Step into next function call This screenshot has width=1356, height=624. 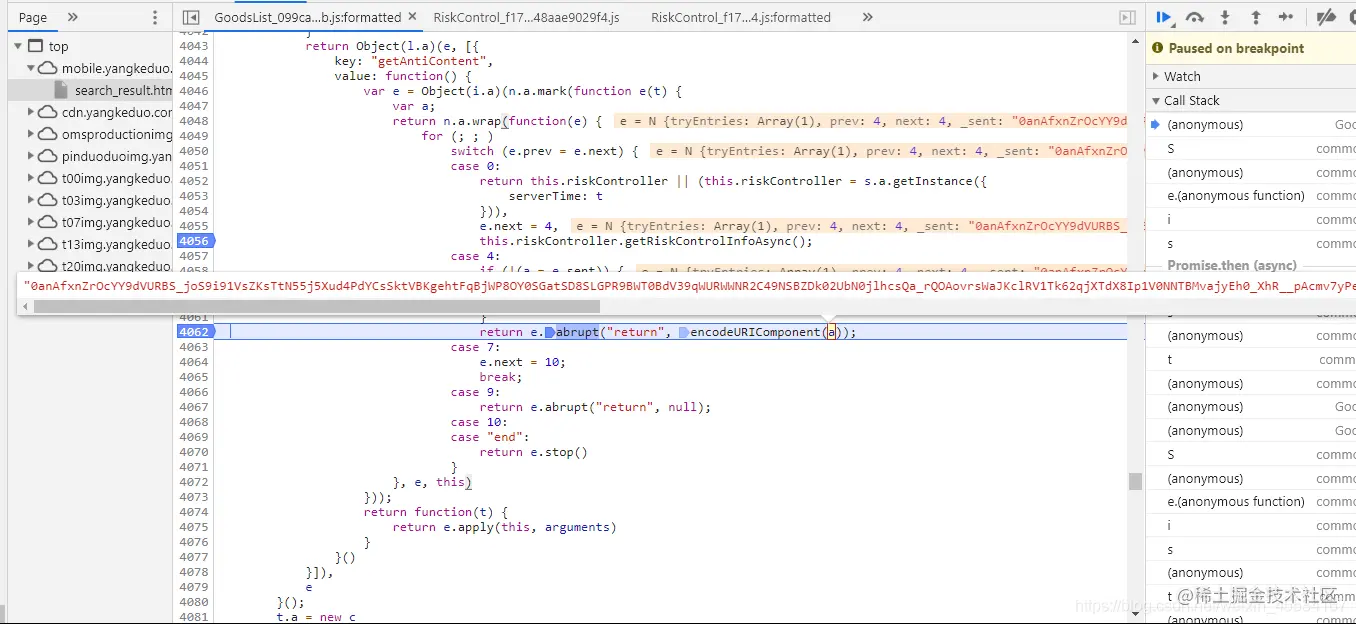pyautogui.click(x=1225, y=17)
